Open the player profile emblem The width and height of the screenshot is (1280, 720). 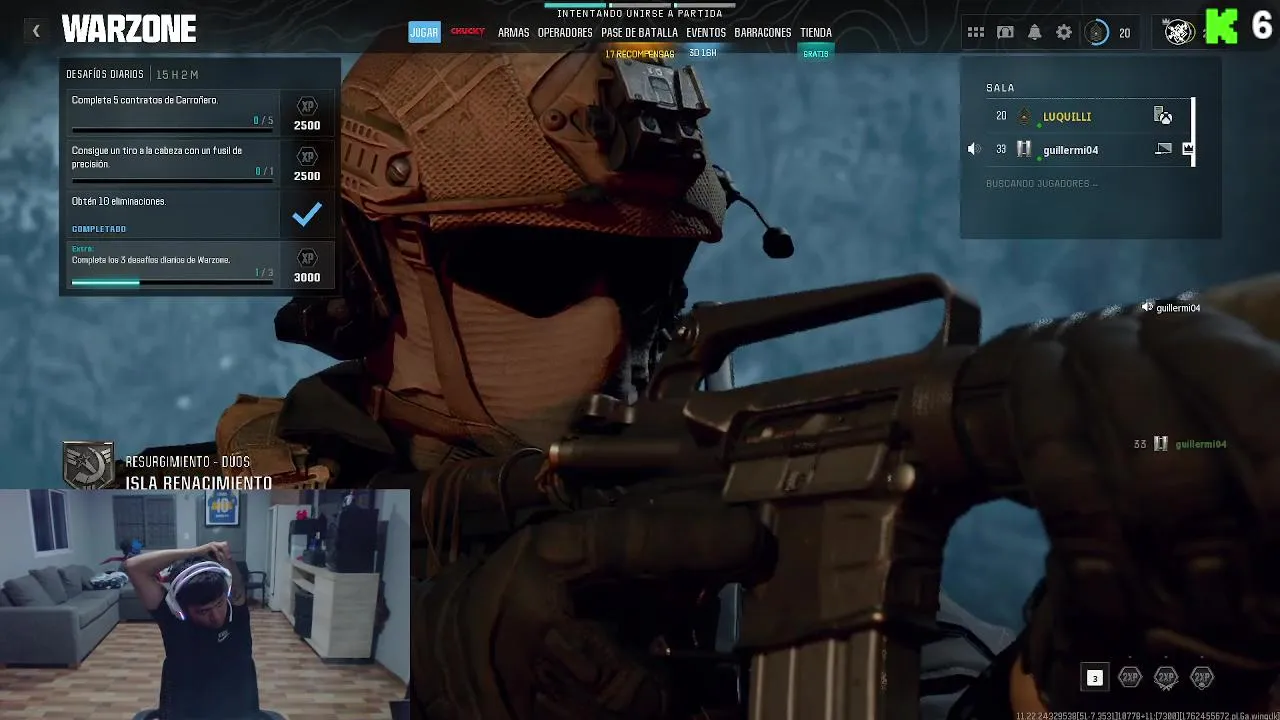pyautogui.click(x=1180, y=32)
